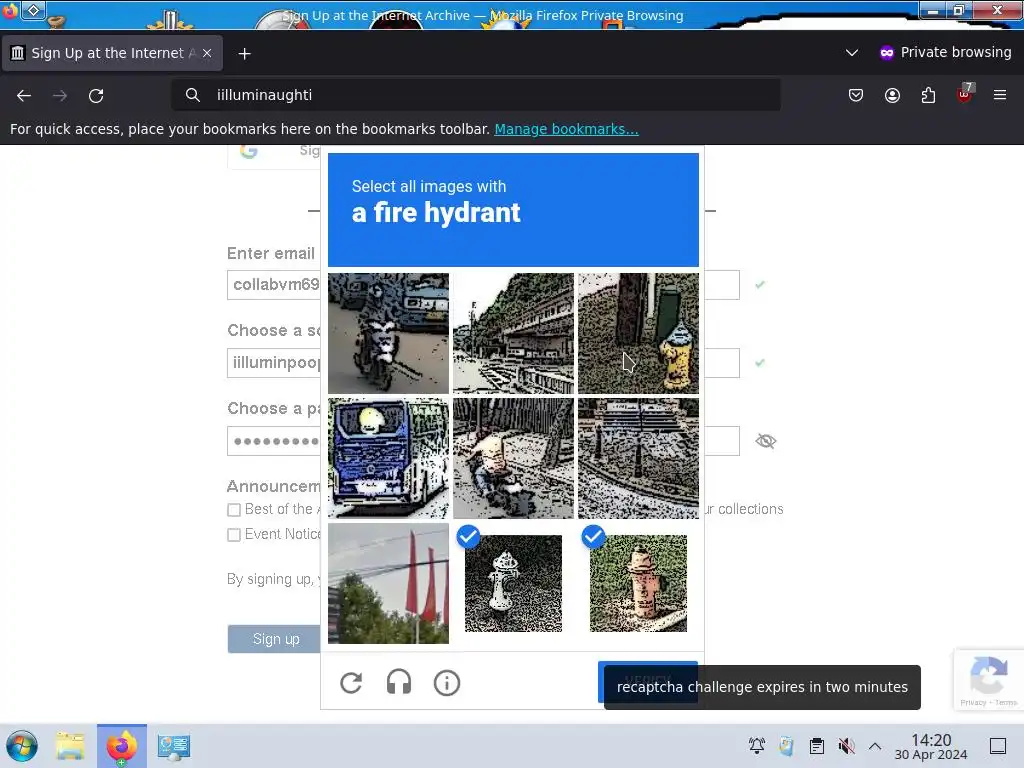Click the forward navigation arrow

[60, 96]
